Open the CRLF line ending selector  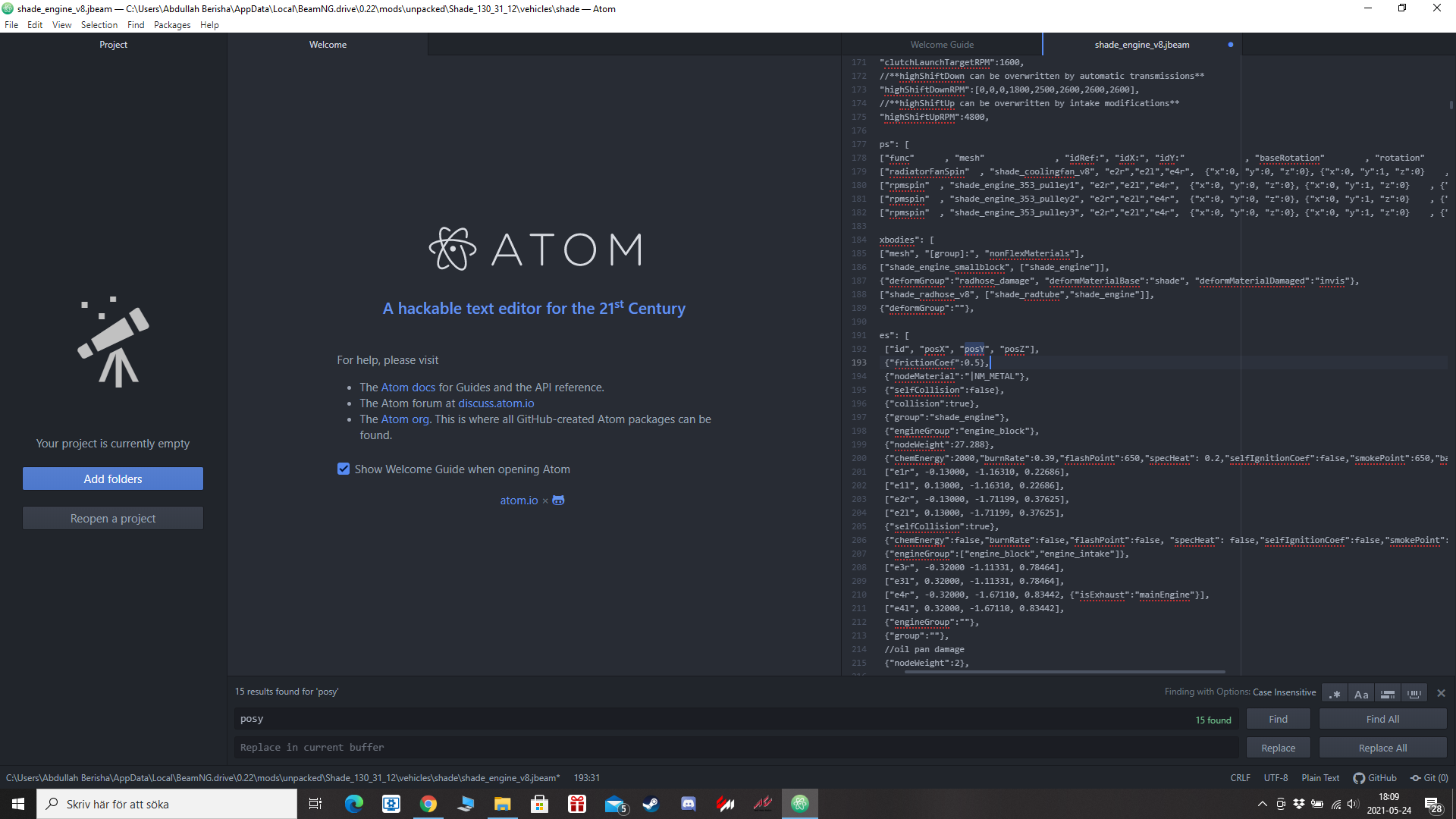click(x=1240, y=778)
